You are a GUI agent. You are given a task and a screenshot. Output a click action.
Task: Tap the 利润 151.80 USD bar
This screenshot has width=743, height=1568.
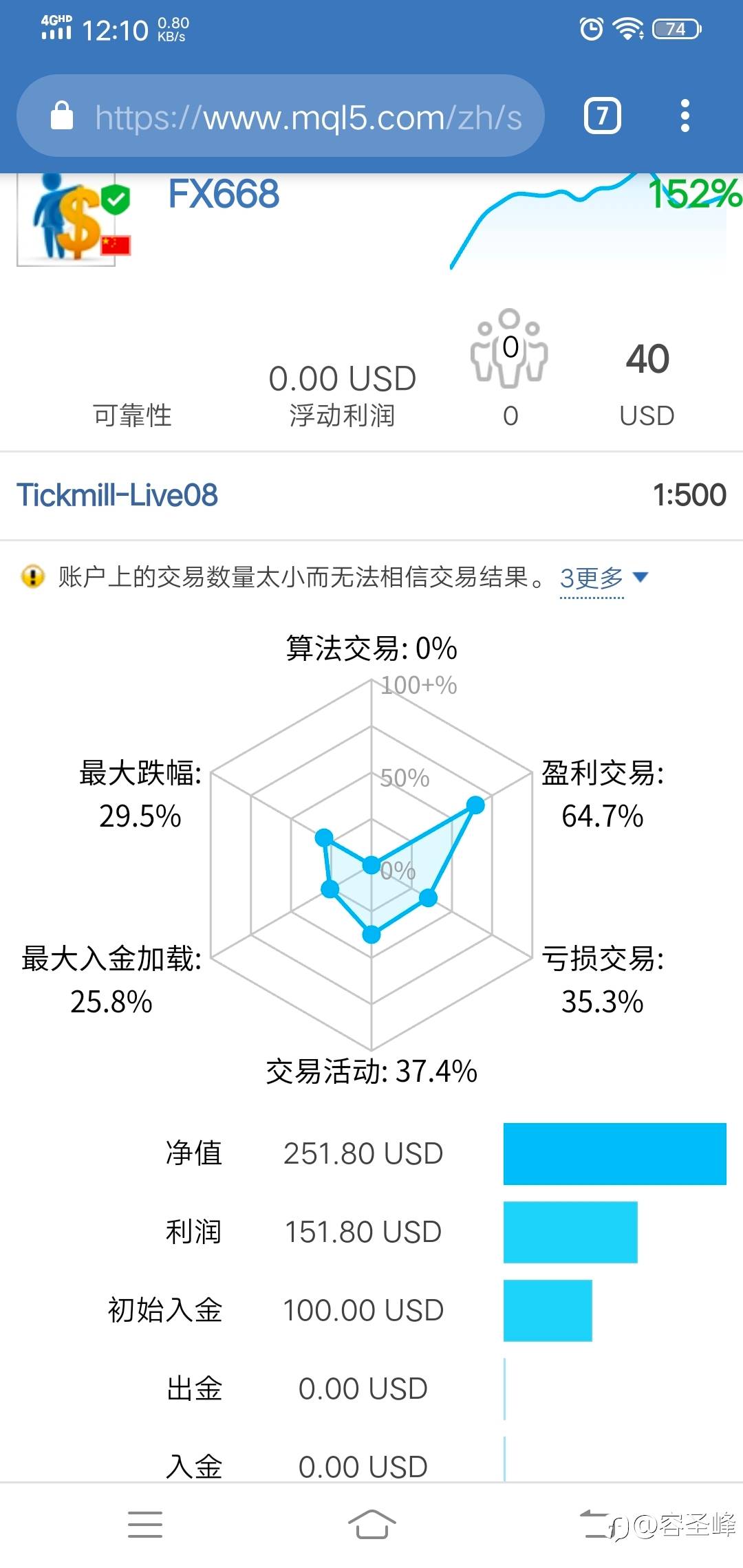570,1232
